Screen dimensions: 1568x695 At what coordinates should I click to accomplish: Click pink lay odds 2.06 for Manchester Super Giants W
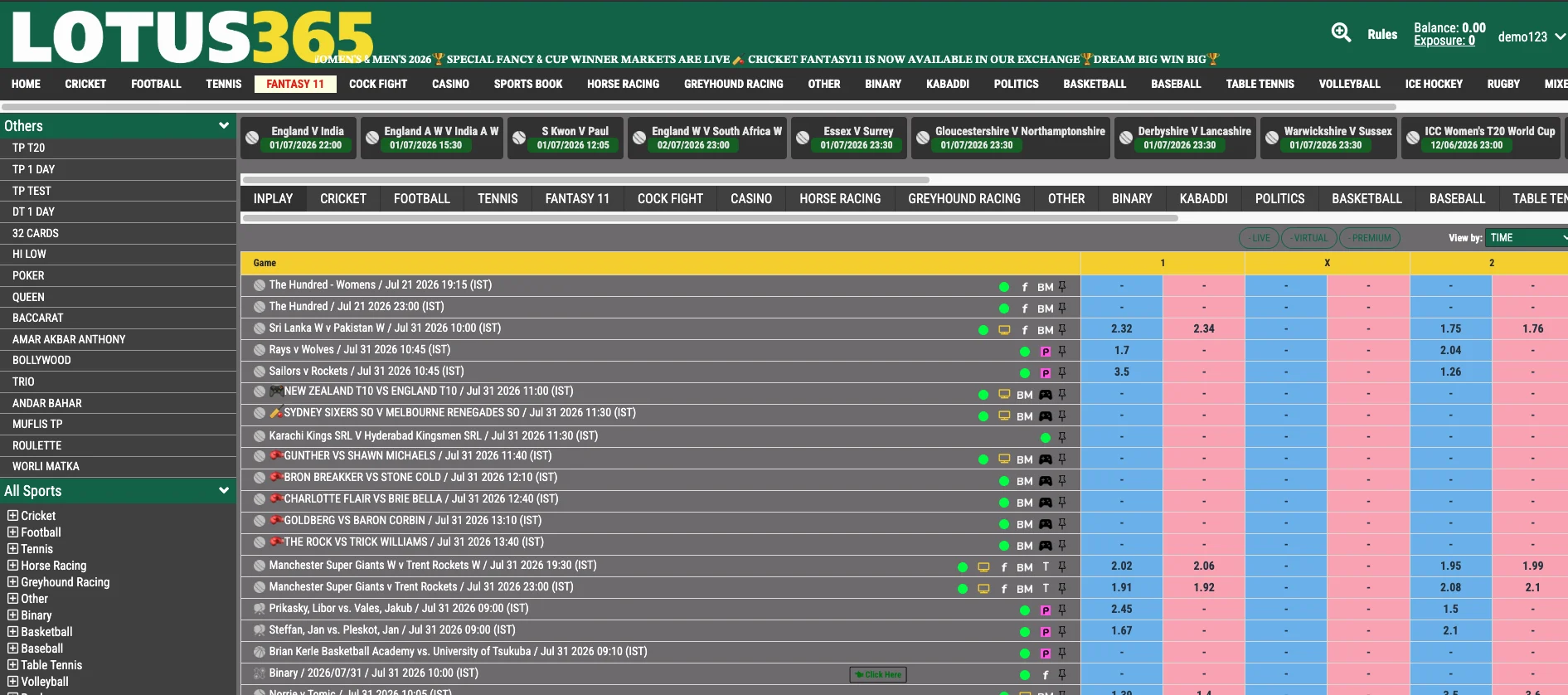tap(1204, 566)
